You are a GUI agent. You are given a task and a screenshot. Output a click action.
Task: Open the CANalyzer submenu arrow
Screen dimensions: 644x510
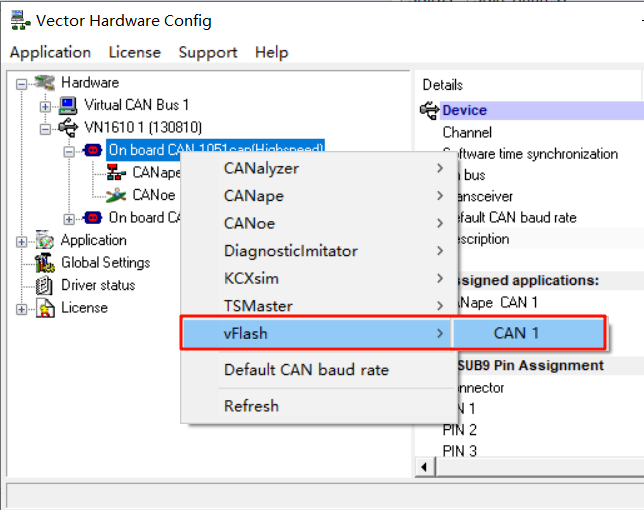(x=440, y=168)
